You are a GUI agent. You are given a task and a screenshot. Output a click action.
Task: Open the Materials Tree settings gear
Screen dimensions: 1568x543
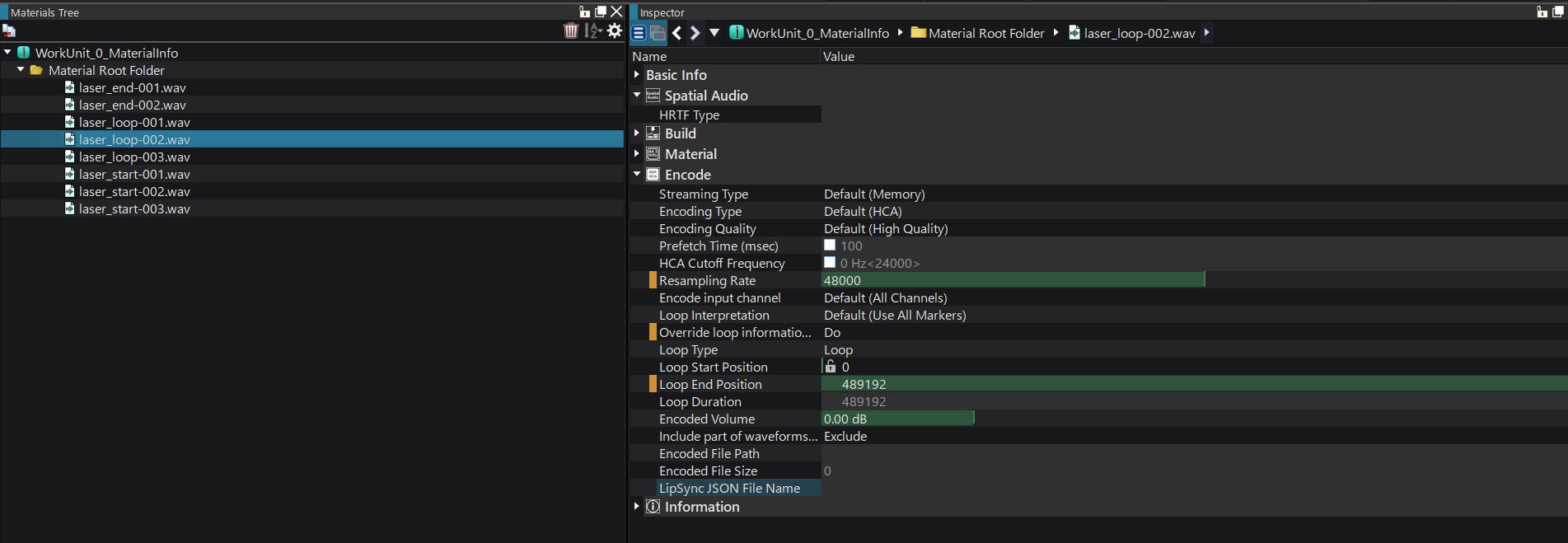coord(615,31)
